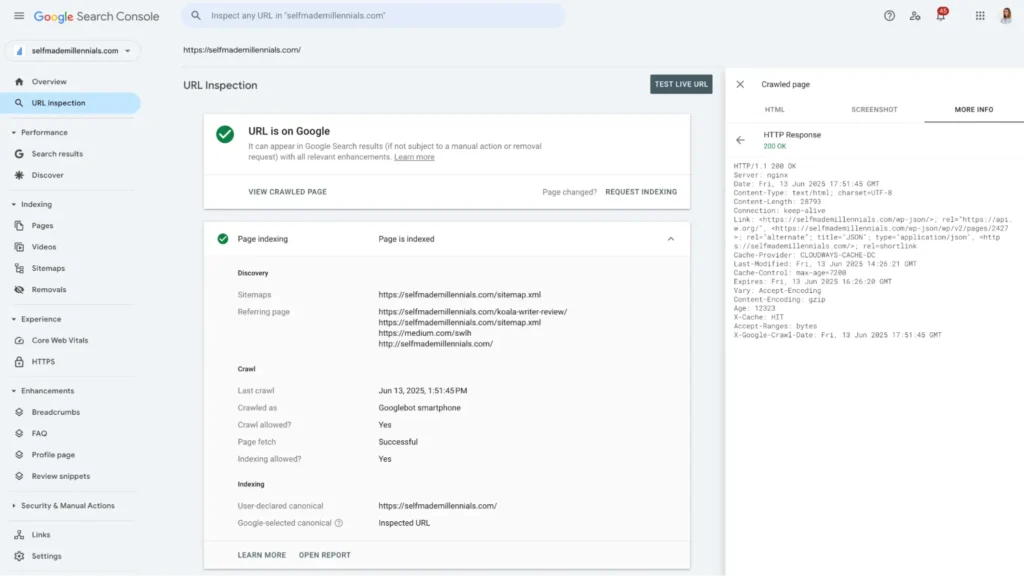Open the HTTPS experience report
This screenshot has height=576, width=1024.
coord(47,360)
